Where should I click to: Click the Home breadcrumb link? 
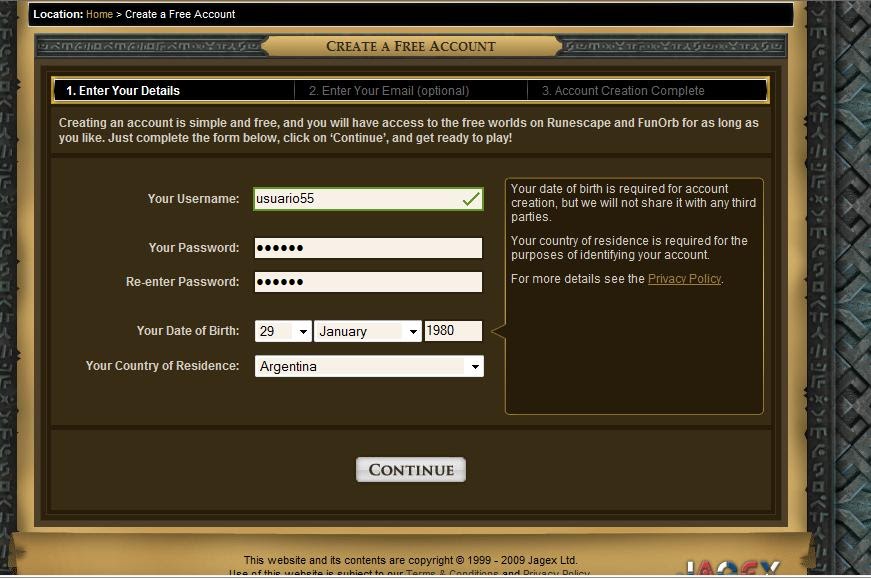(x=99, y=14)
